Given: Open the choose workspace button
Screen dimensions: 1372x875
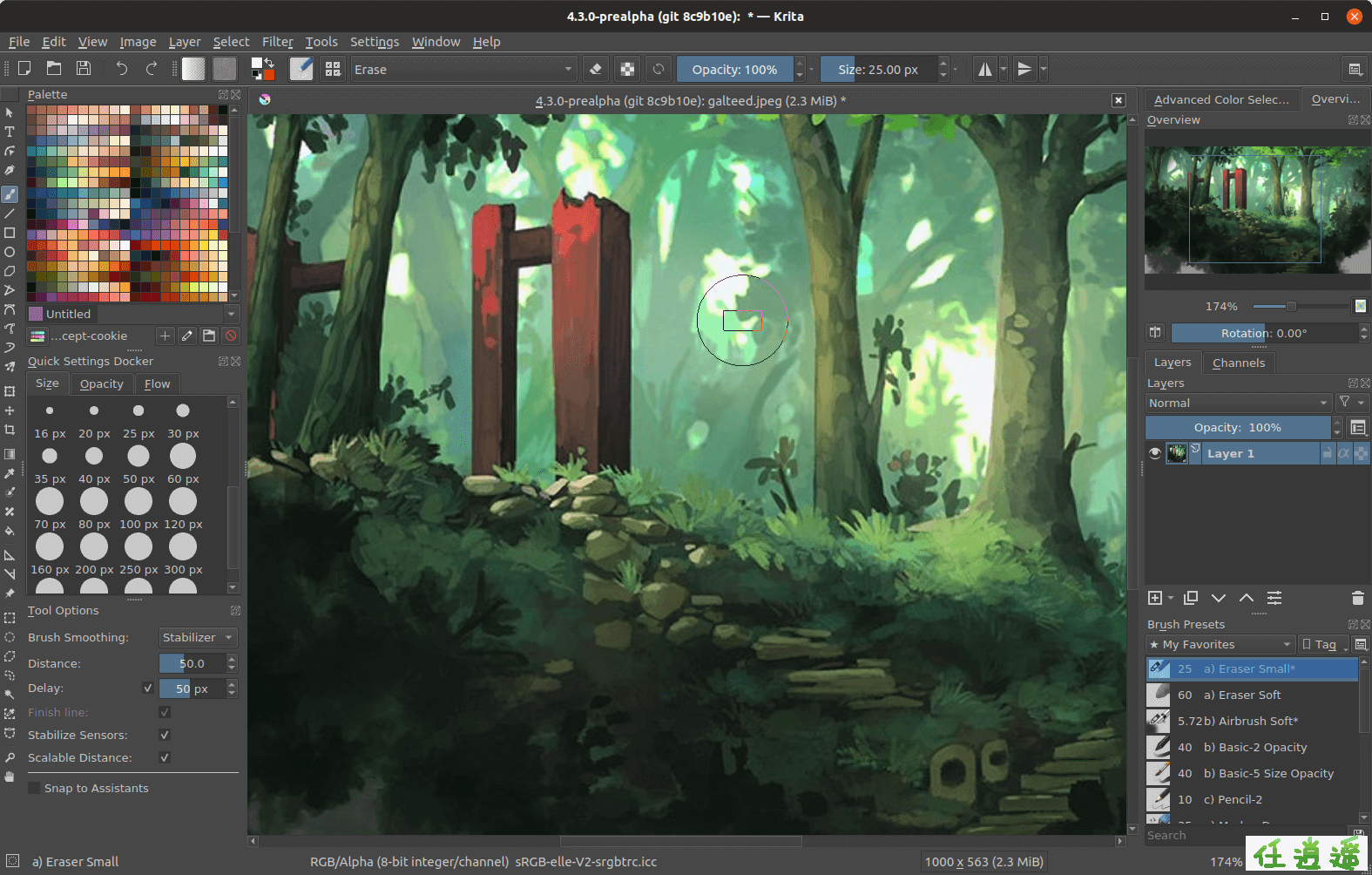Looking at the screenshot, I should [x=1355, y=69].
